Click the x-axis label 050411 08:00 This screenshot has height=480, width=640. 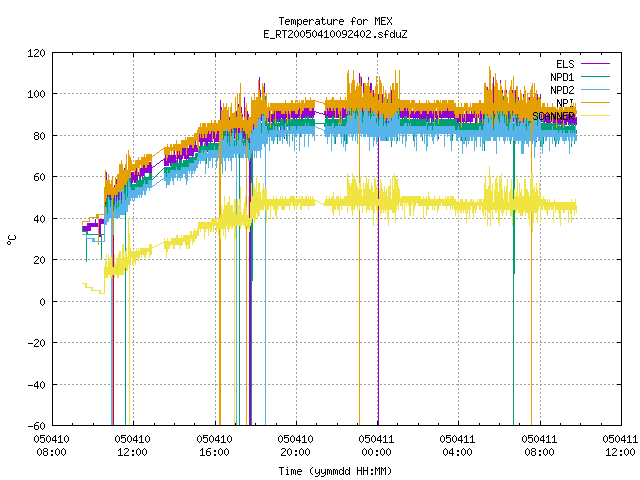tap(539, 446)
